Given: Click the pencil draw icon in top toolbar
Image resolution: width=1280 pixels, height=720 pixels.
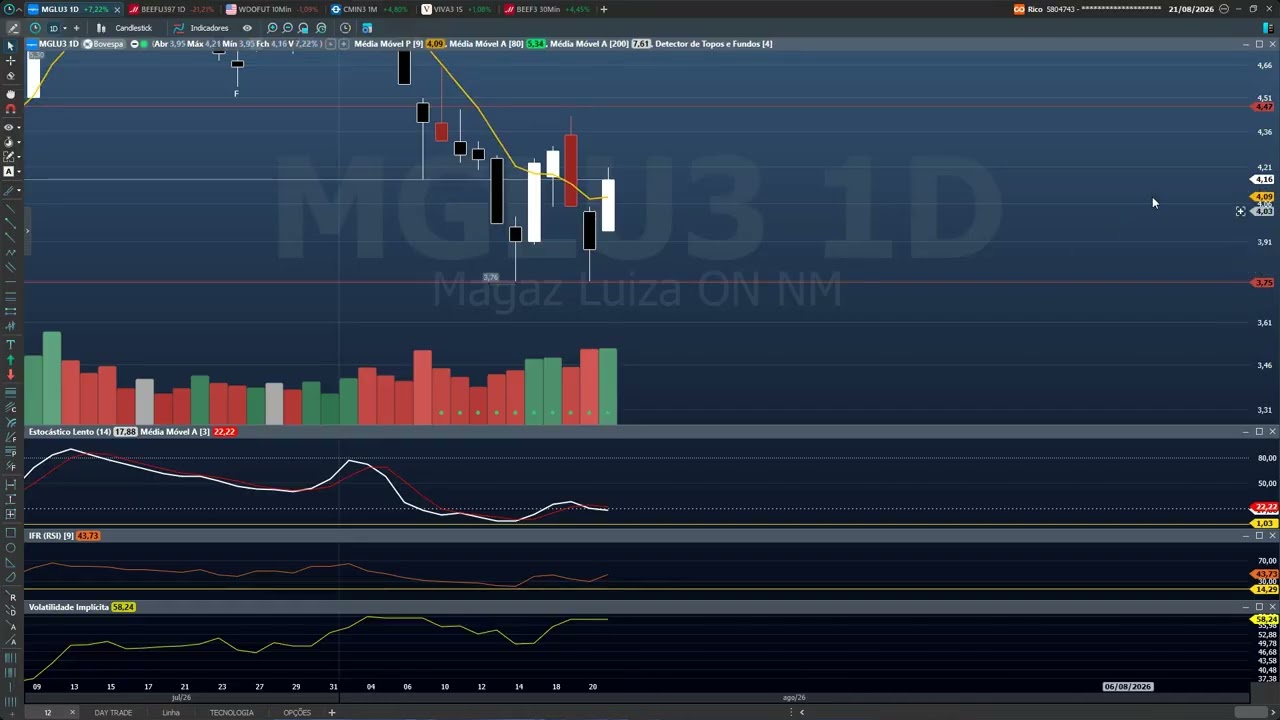Looking at the screenshot, I should click(x=13, y=28).
